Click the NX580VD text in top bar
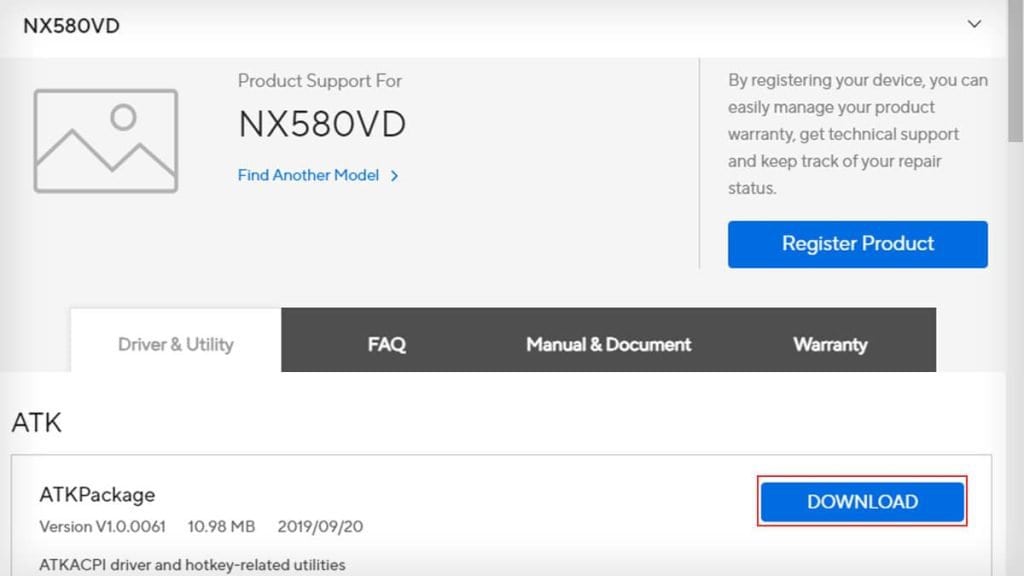1024x576 pixels. click(71, 25)
